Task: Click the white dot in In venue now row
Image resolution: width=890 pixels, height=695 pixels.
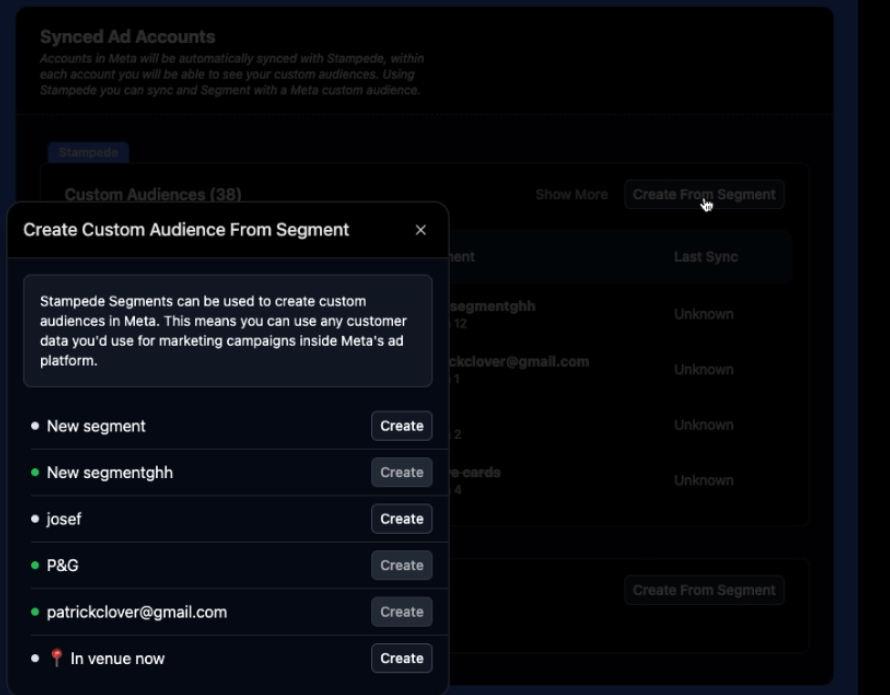Action: tap(35, 658)
